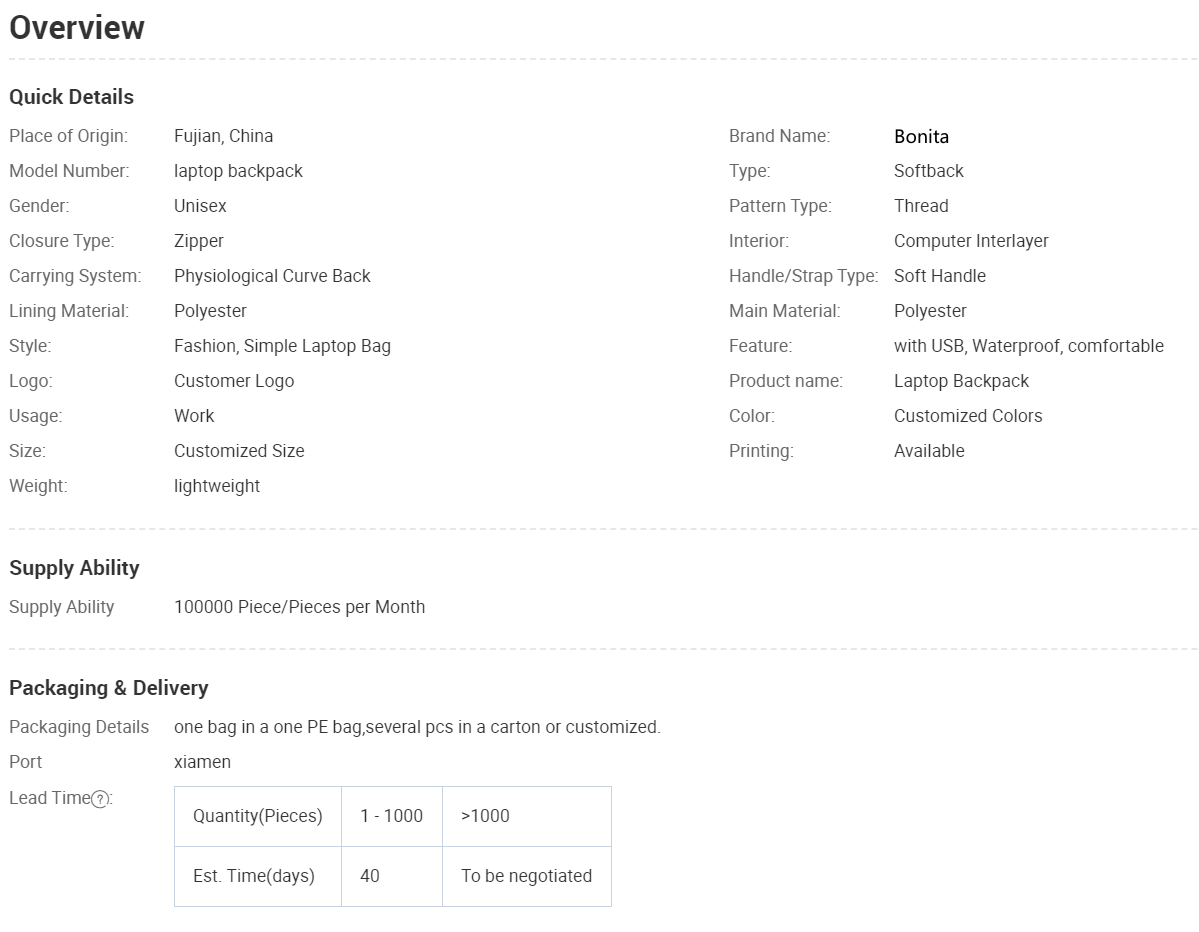
Task: Click the 'Computer Interlayer' interior value
Action: click(971, 241)
